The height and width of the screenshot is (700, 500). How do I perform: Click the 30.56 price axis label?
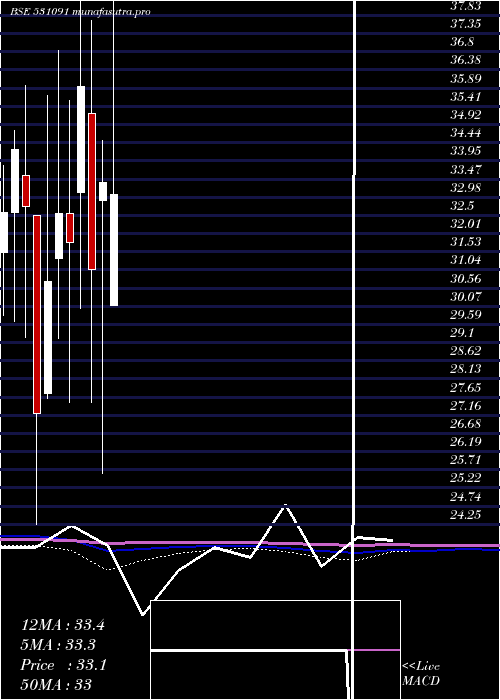click(x=466, y=279)
